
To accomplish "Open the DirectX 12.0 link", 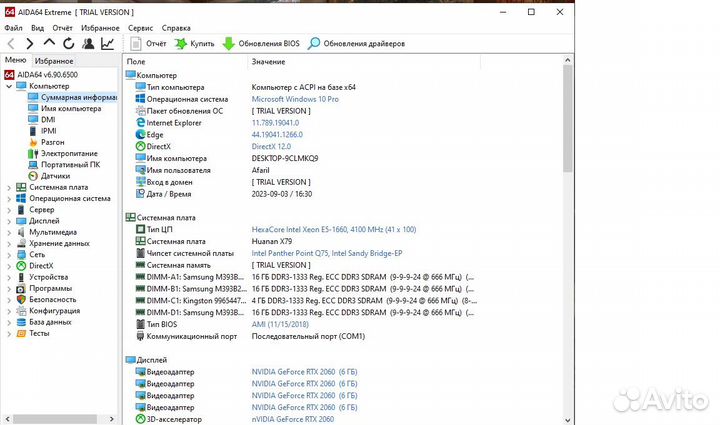I will [271, 147].
